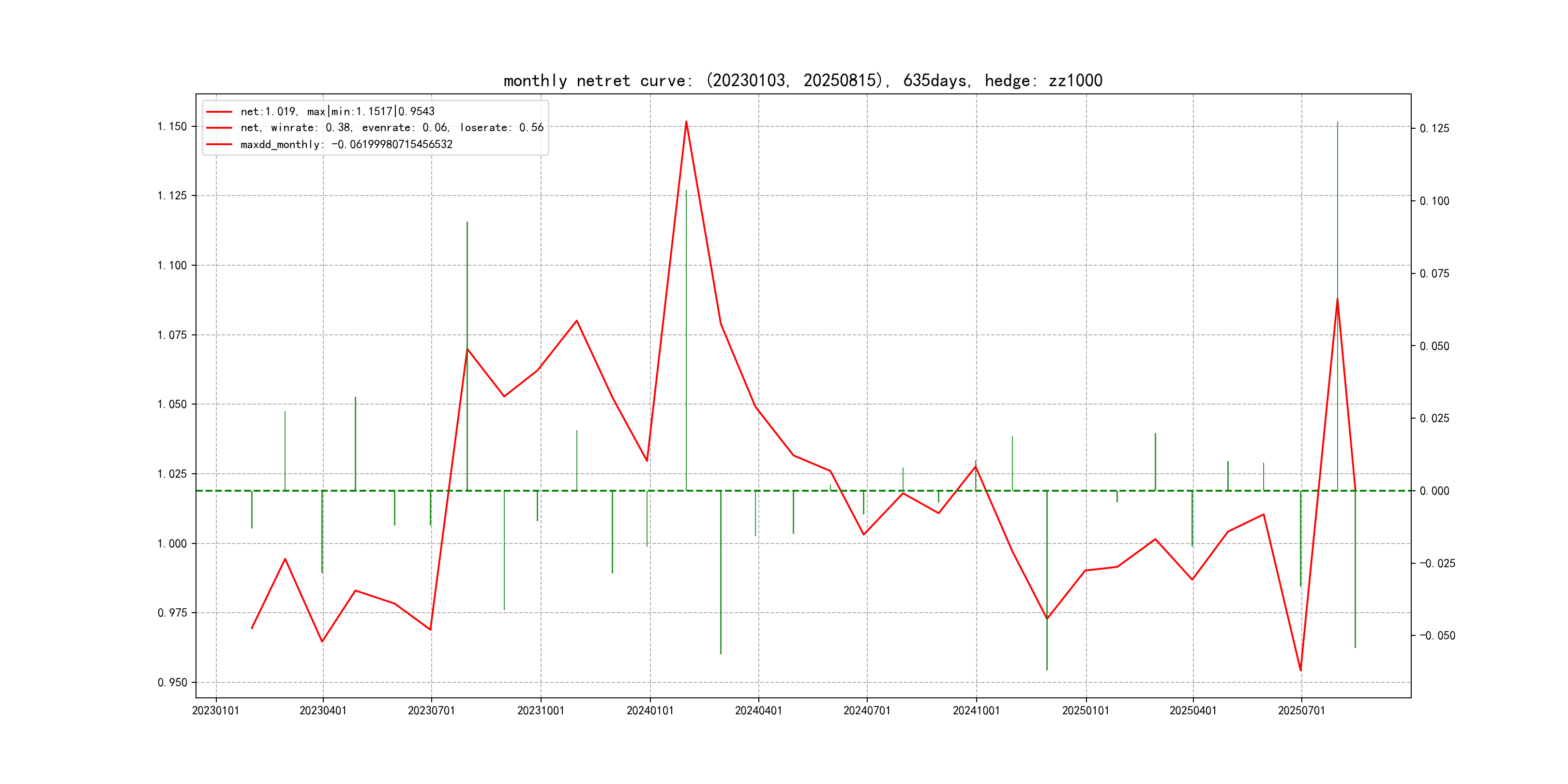
Task: Click the 20230701 x-axis tick label
Action: (x=431, y=710)
